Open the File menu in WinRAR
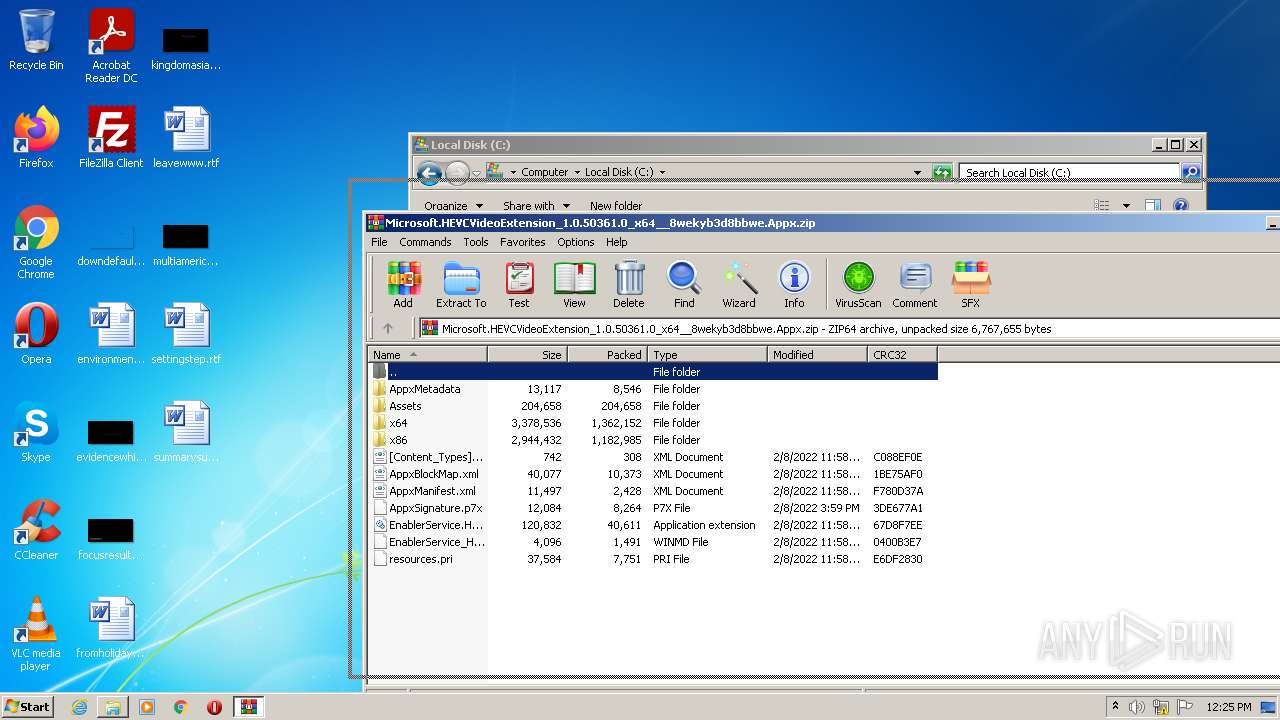The width and height of the screenshot is (1280, 720). click(379, 242)
